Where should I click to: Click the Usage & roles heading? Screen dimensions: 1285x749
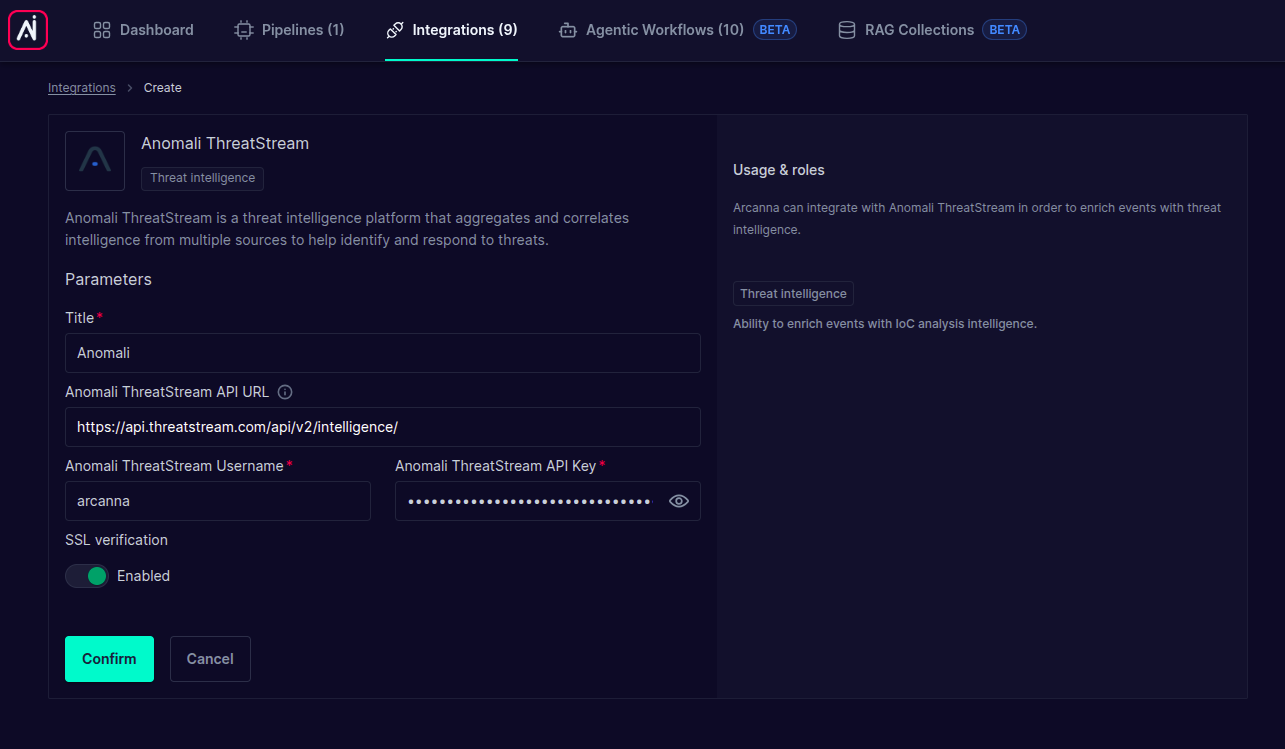pyautogui.click(x=779, y=170)
